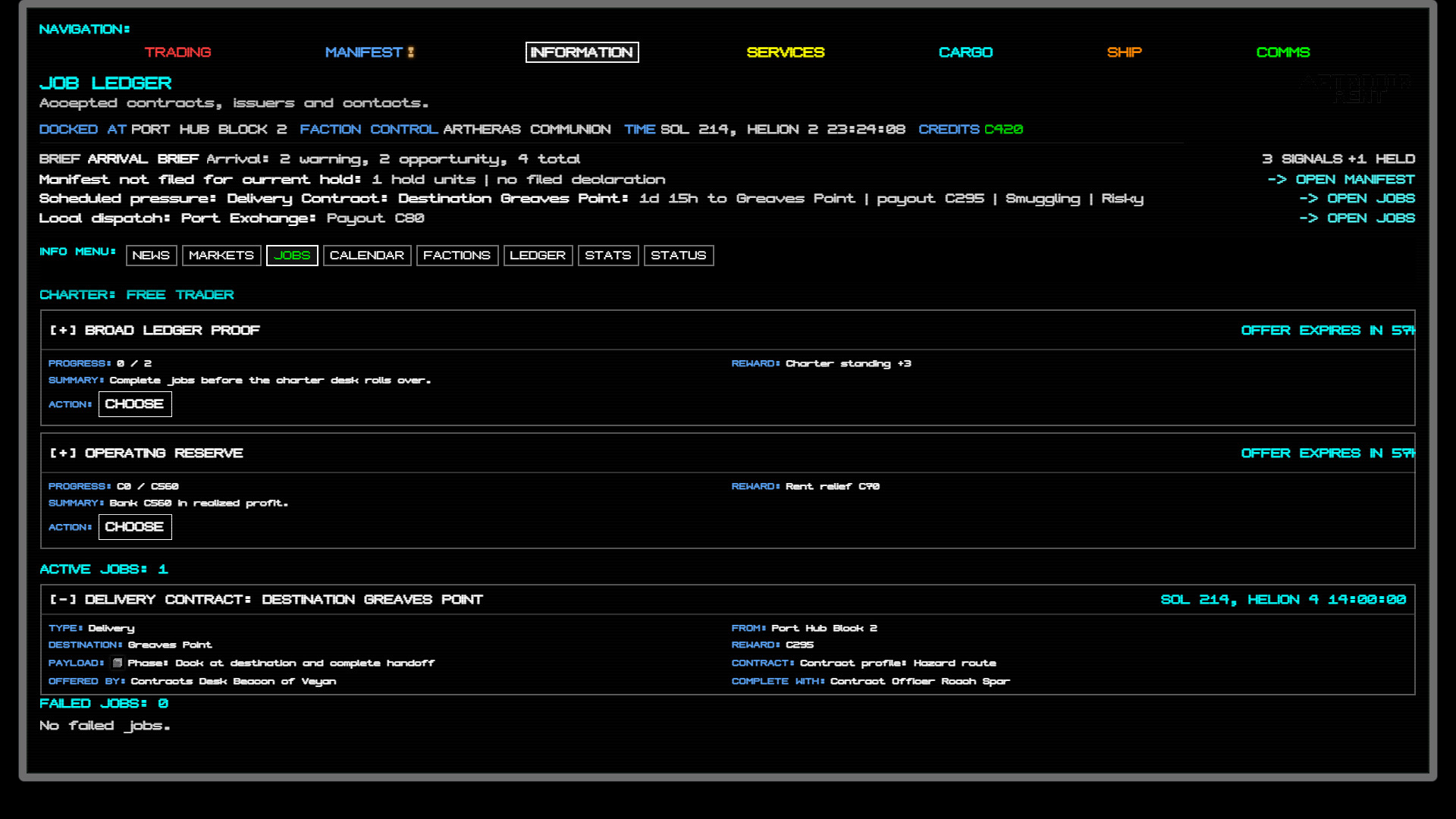Open the FACTIONS info menu
The width and height of the screenshot is (1456, 819).
(x=457, y=256)
